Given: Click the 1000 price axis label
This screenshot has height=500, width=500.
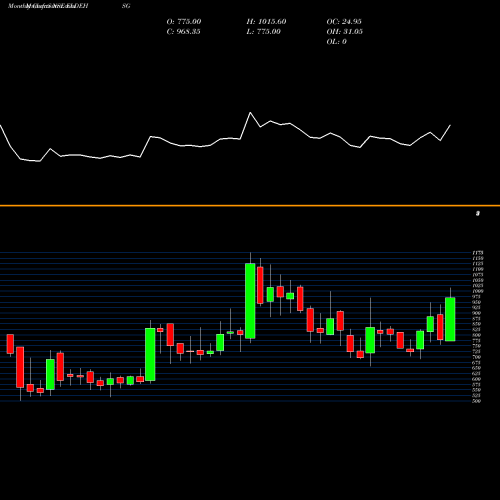Looking at the screenshot, I should (x=478, y=291).
